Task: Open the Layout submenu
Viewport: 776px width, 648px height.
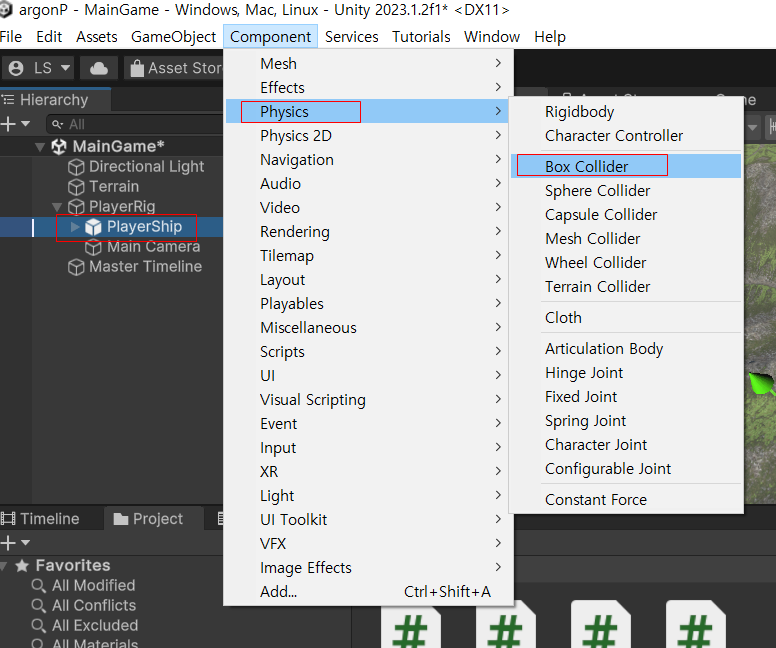Action: [x=368, y=279]
